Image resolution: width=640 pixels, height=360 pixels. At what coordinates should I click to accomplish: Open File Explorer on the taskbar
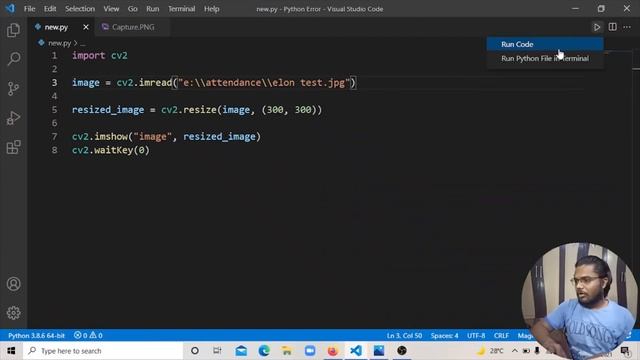287,351
